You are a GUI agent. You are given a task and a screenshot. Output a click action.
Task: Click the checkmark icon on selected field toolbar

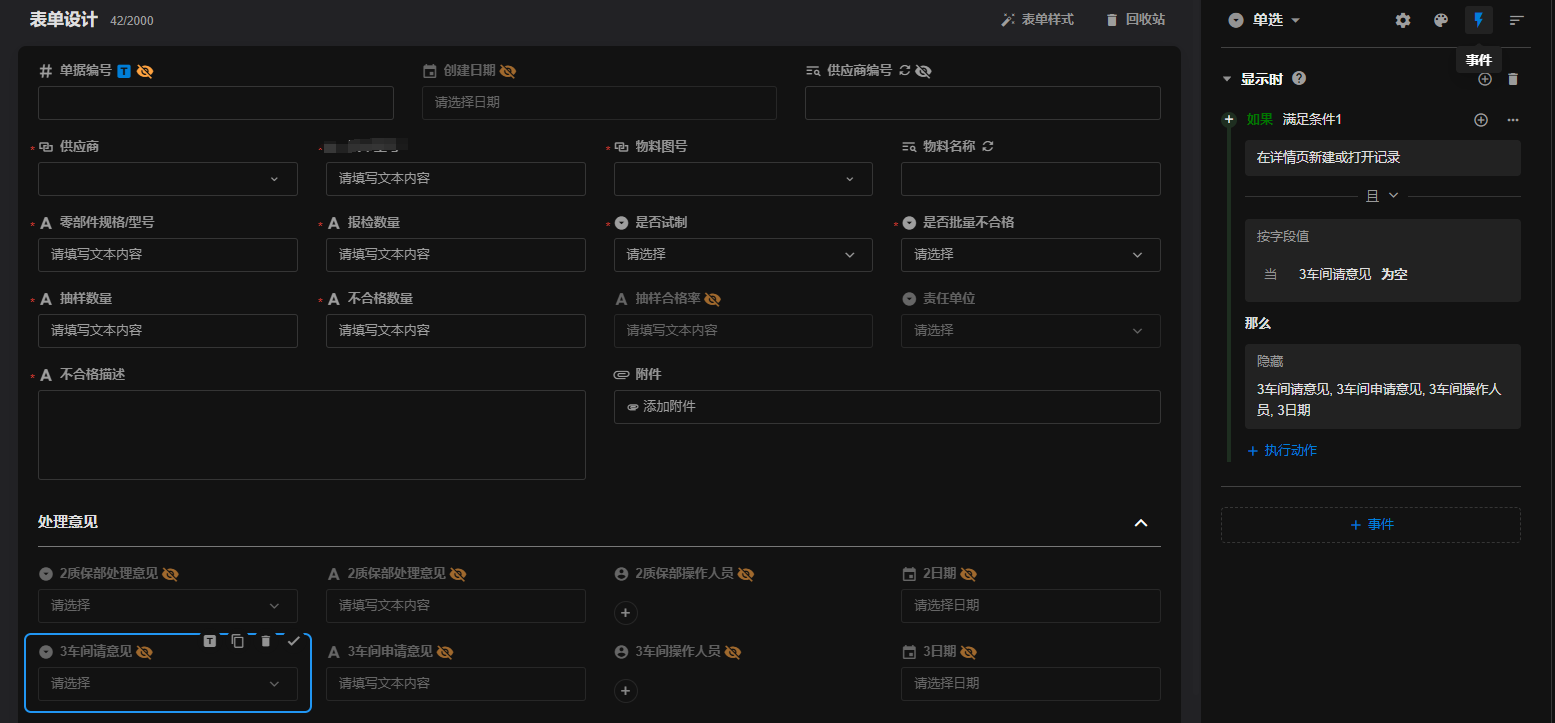click(x=293, y=641)
